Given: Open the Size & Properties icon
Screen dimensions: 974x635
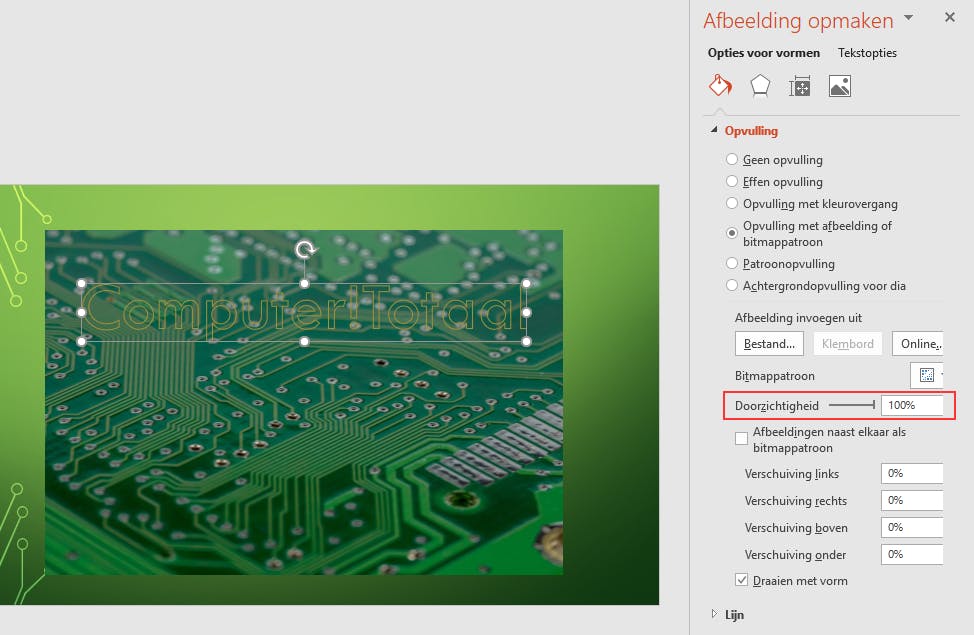Looking at the screenshot, I should (799, 86).
